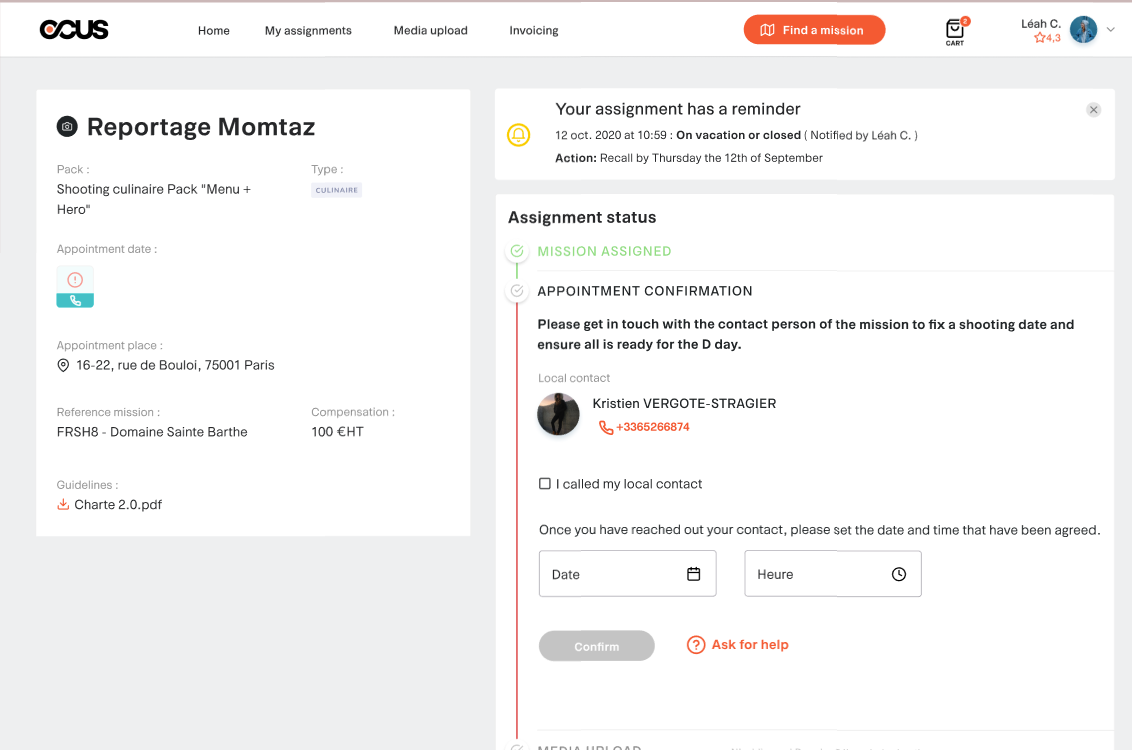Click the APPOINTMENT CONFIRMATION step label
The width and height of the screenshot is (1132, 750).
tap(645, 291)
